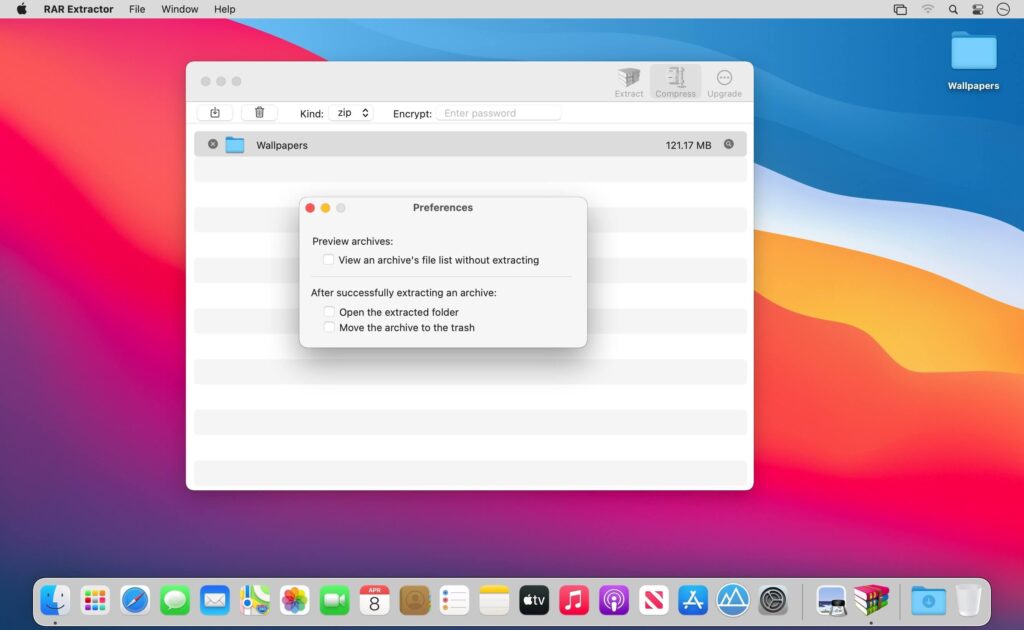Click the Enter password field
This screenshot has width=1024, height=630.
498,112
